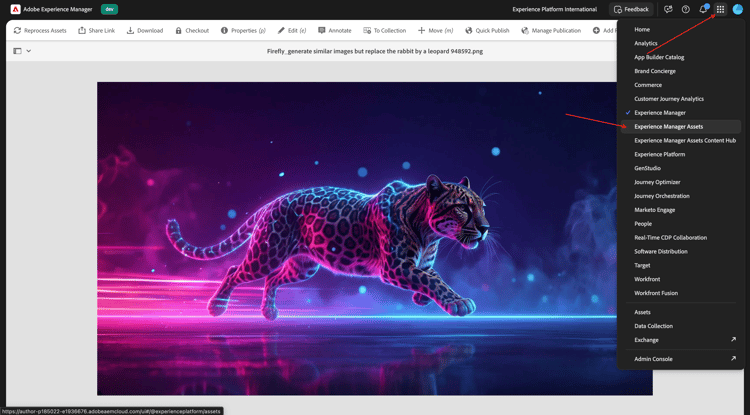Screen dimensions: 750x415
Task: Click the dev environment badge
Action: pos(110,9)
